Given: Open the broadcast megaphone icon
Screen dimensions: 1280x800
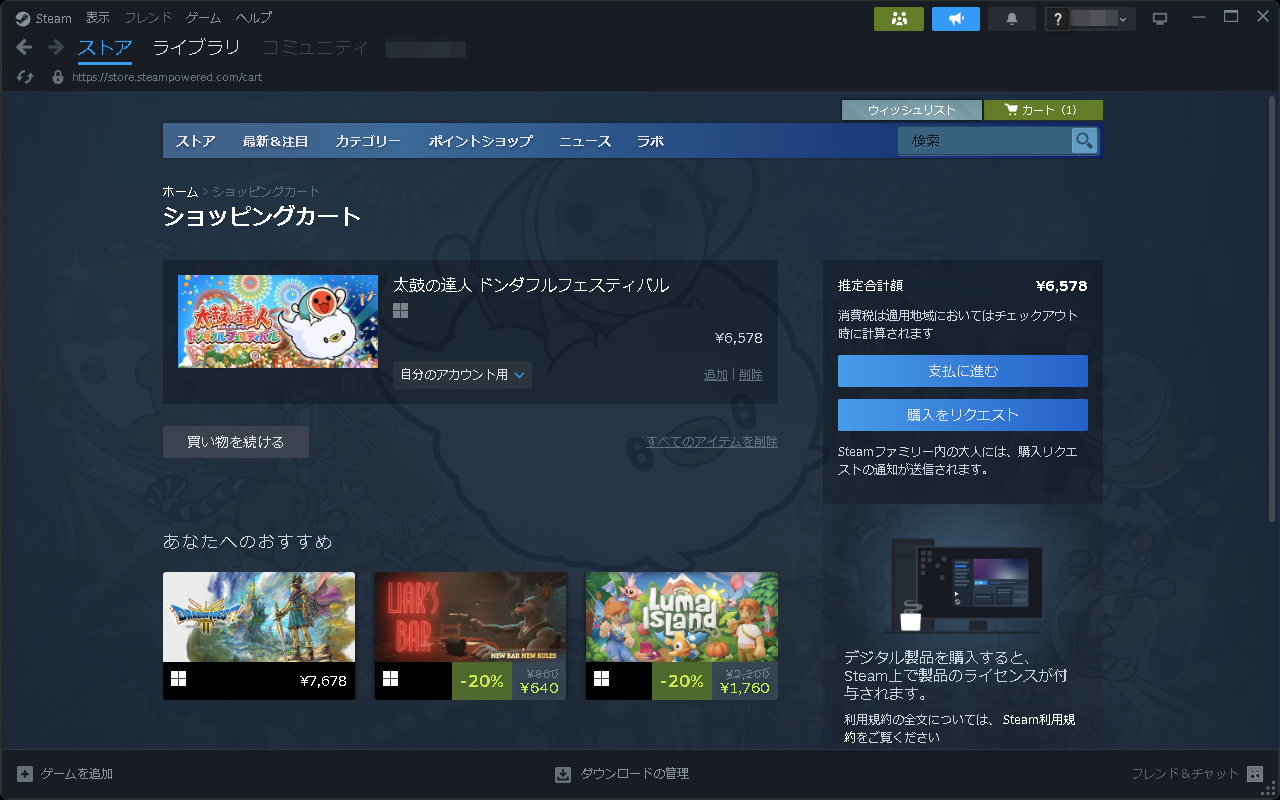Looking at the screenshot, I should (955, 18).
